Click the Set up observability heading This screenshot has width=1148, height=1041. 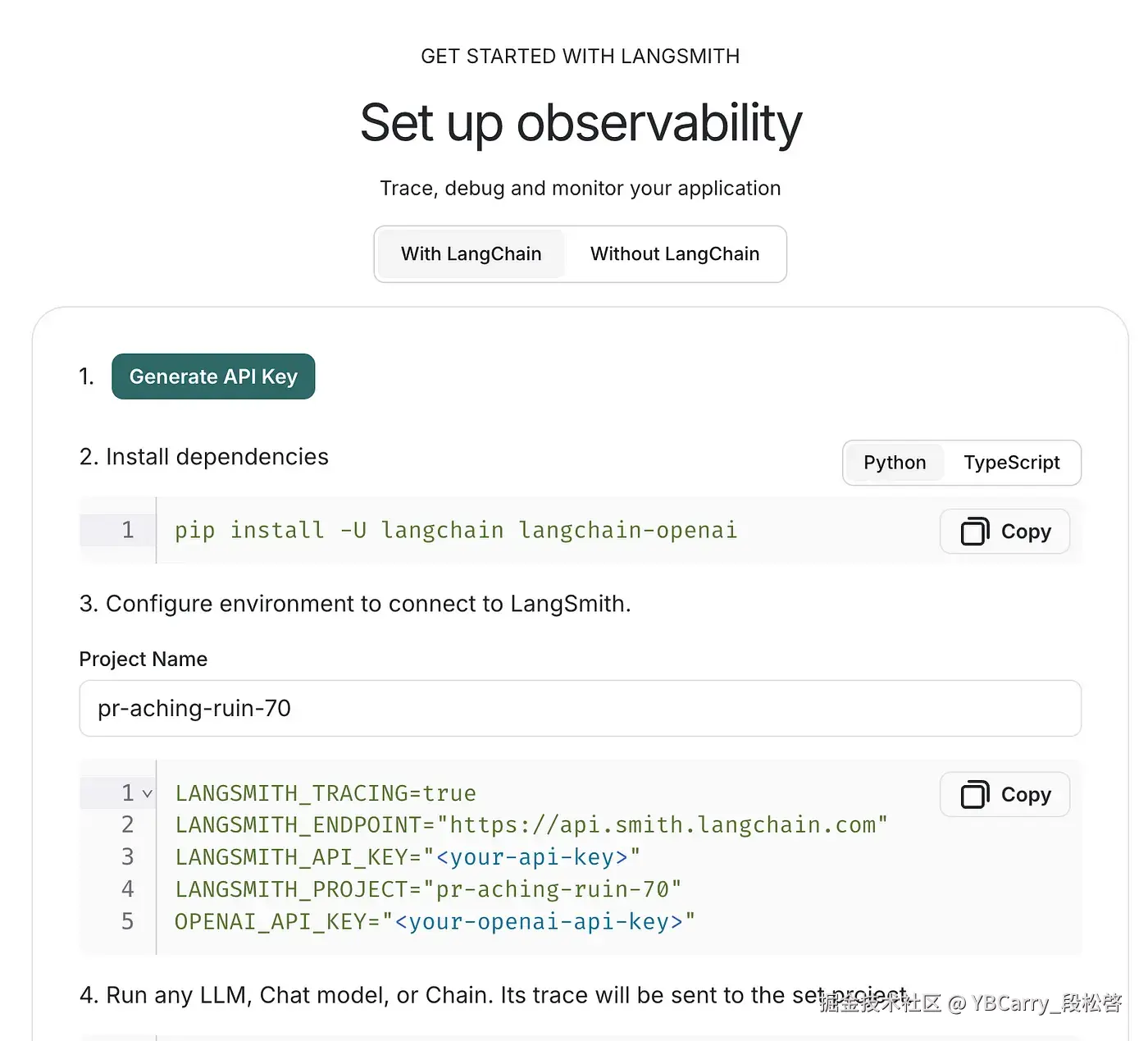coord(581,123)
